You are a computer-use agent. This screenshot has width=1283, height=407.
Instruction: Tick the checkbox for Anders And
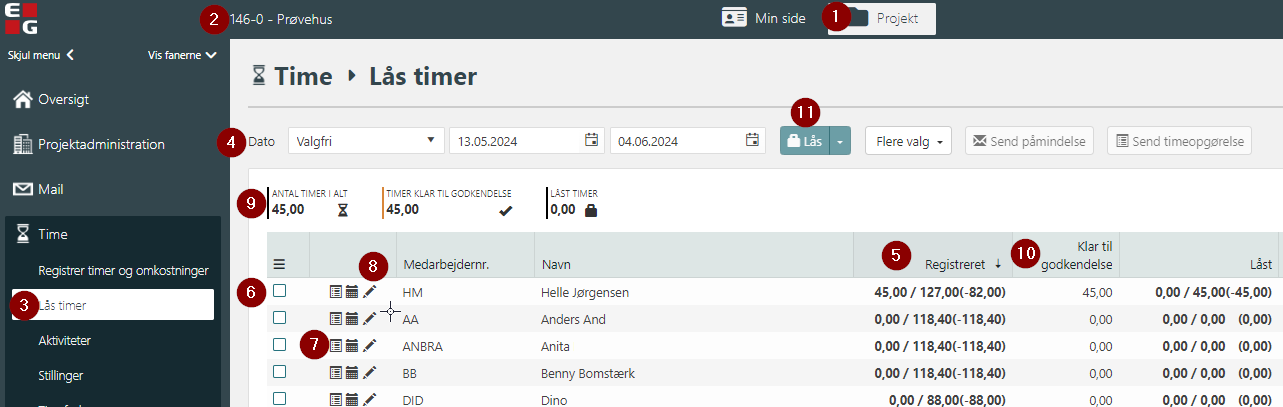280,318
